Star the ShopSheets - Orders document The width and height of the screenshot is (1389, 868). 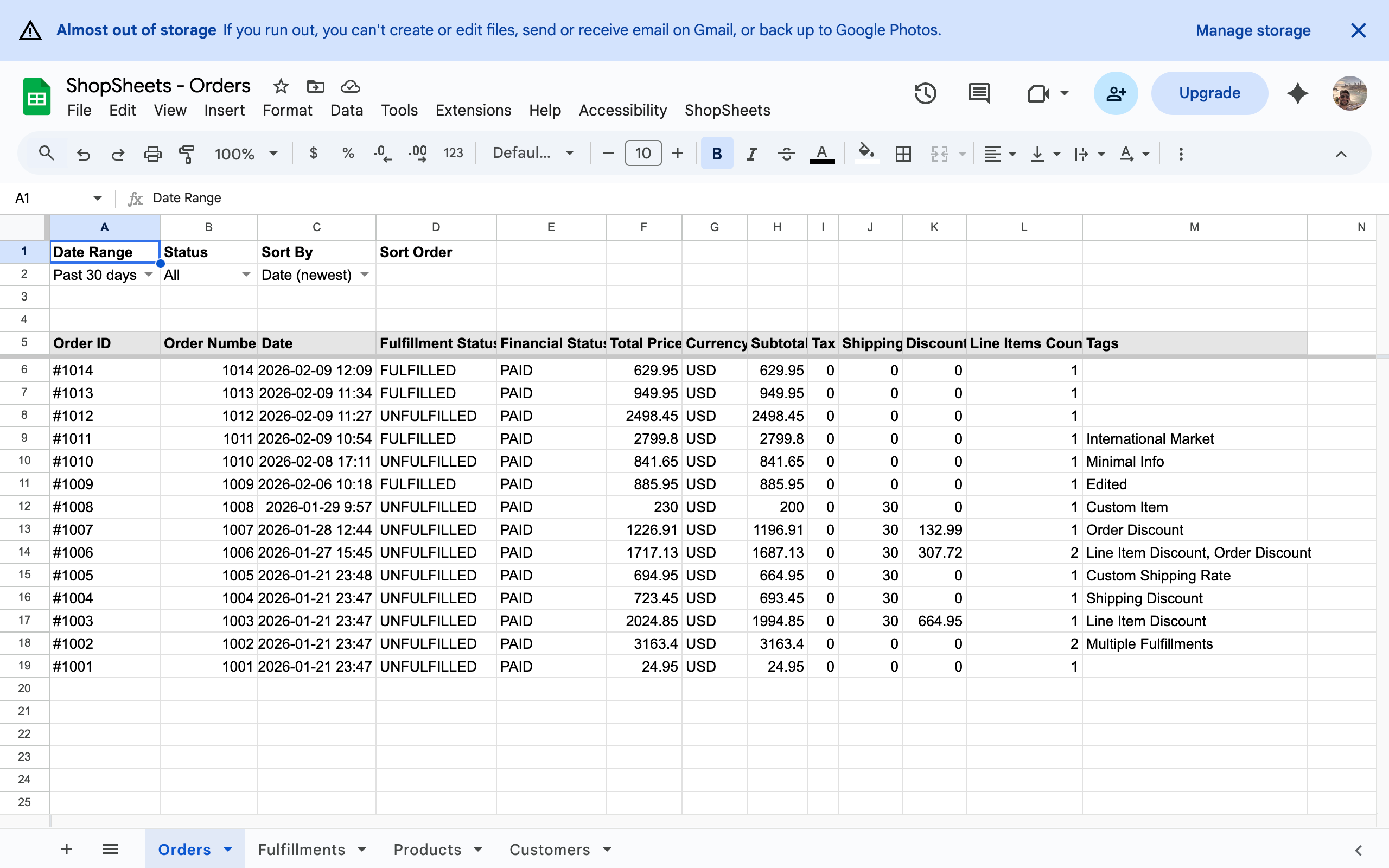(x=281, y=86)
